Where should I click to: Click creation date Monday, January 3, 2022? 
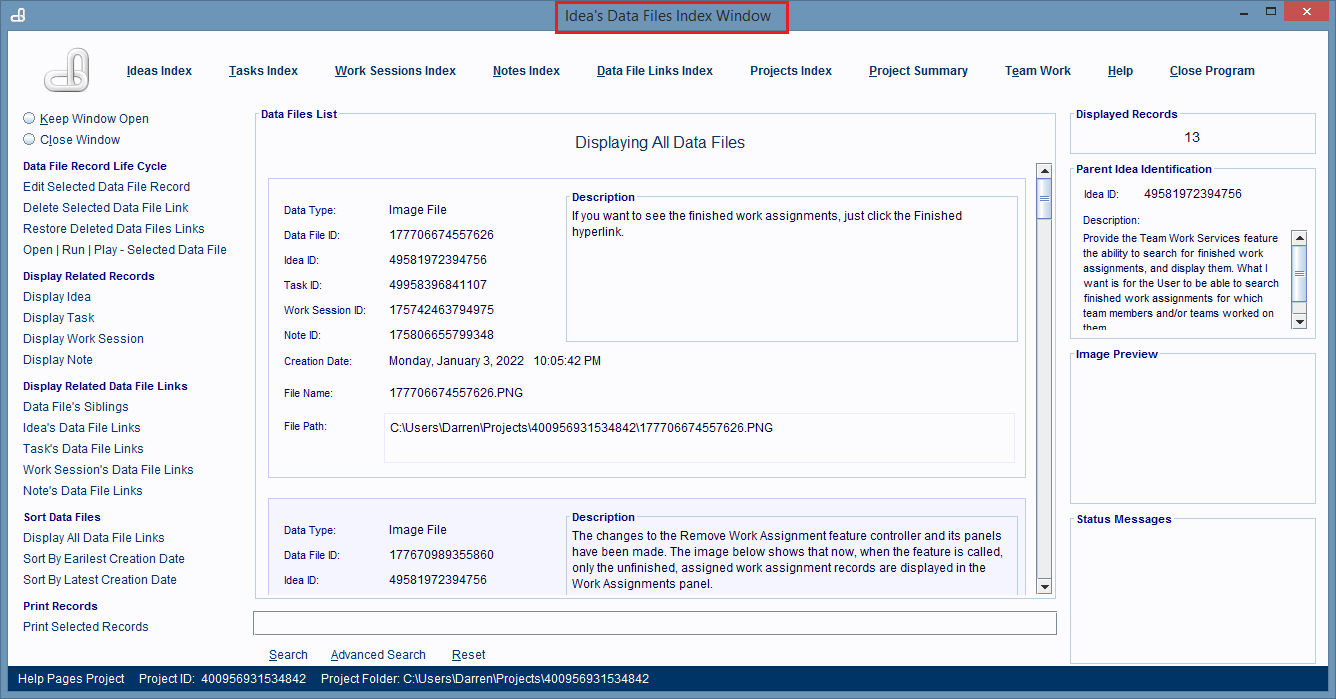coord(456,360)
